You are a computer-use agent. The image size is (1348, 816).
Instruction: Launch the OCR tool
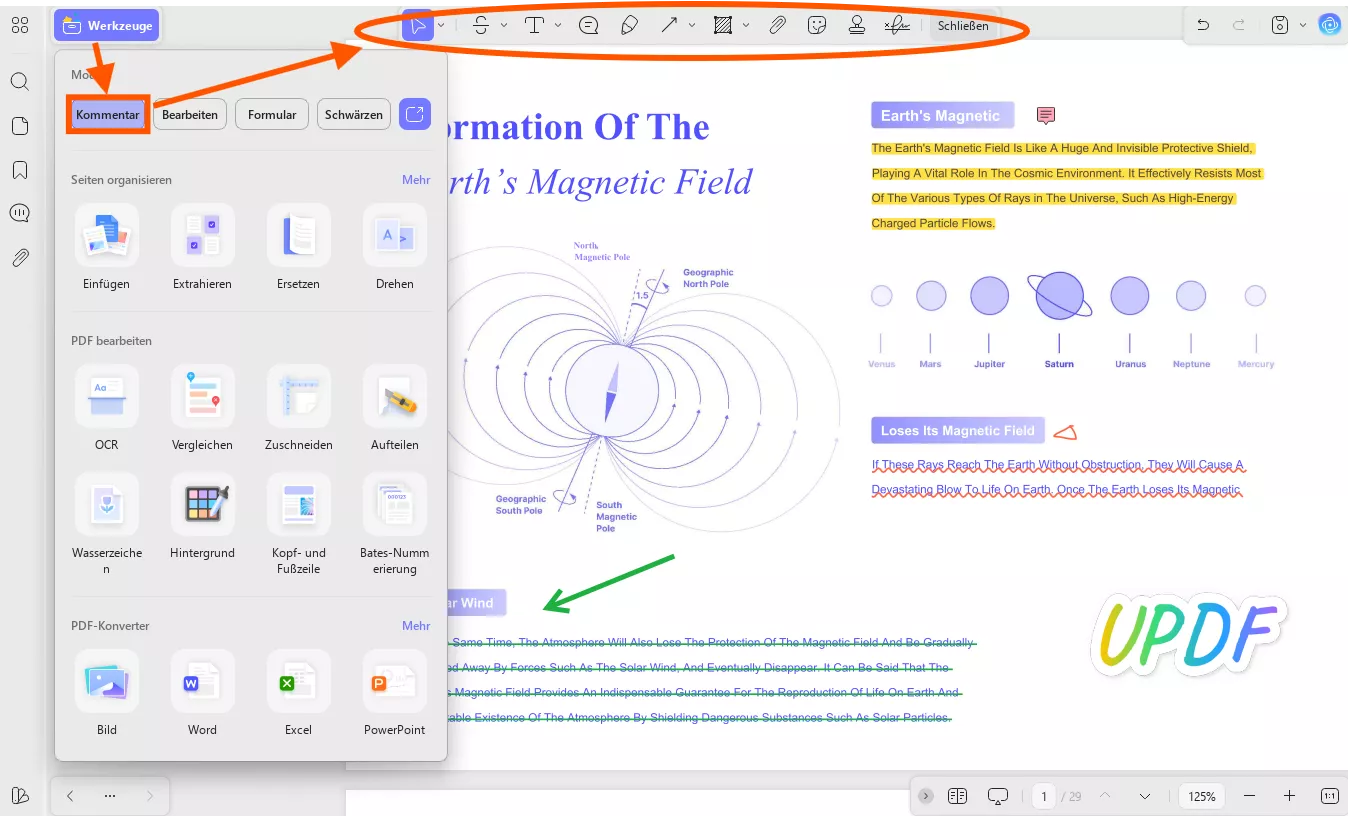tap(107, 408)
